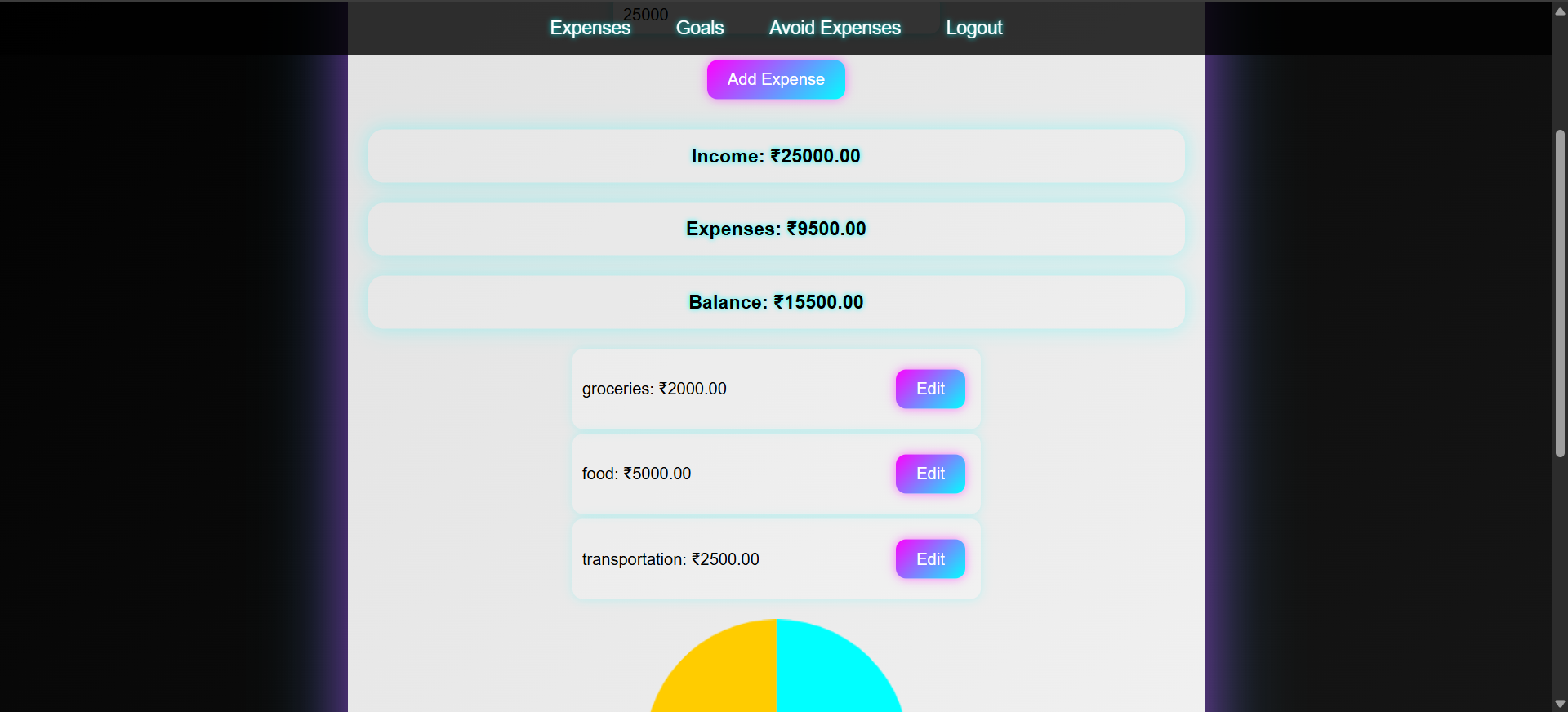Screen dimensions: 1568x712
Task: Open the Expenses nav link
Action: (x=590, y=28)
